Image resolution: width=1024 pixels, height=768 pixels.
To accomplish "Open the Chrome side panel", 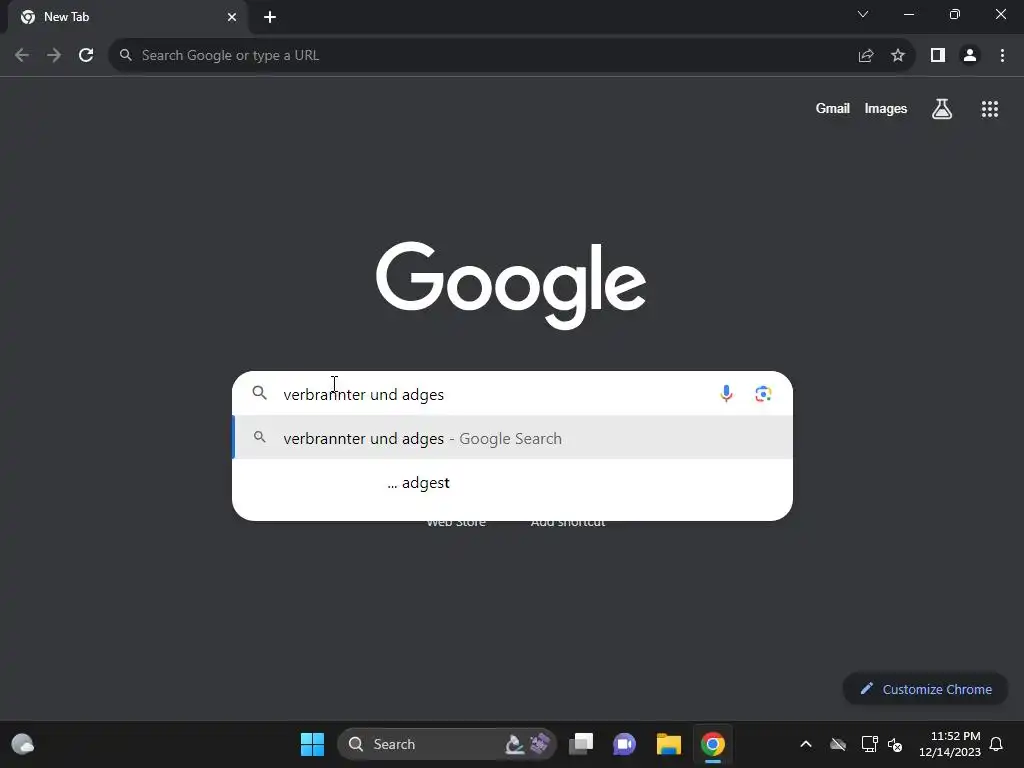I will 938,56.
